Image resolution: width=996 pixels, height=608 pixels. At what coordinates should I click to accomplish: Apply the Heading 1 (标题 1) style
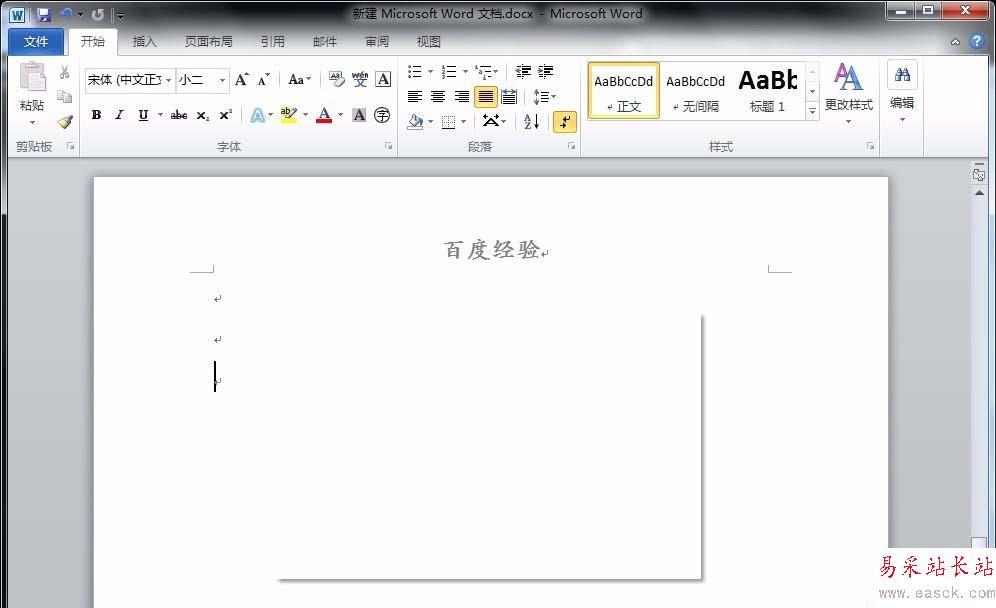768,91
